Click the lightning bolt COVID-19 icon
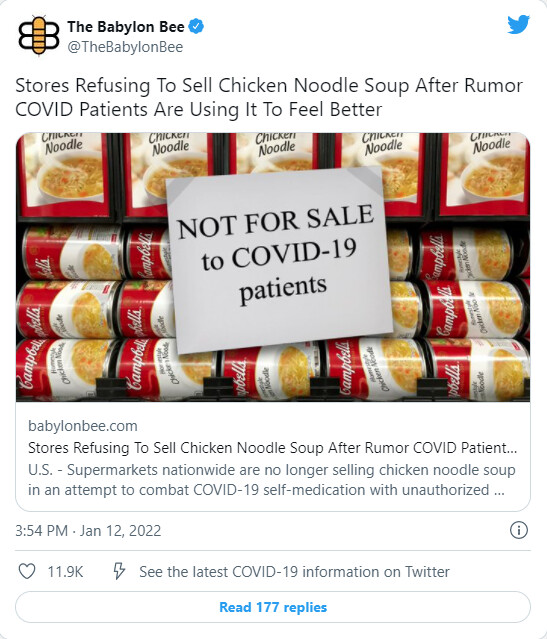Viewport: 547px width, 639px height. [119, 571]
